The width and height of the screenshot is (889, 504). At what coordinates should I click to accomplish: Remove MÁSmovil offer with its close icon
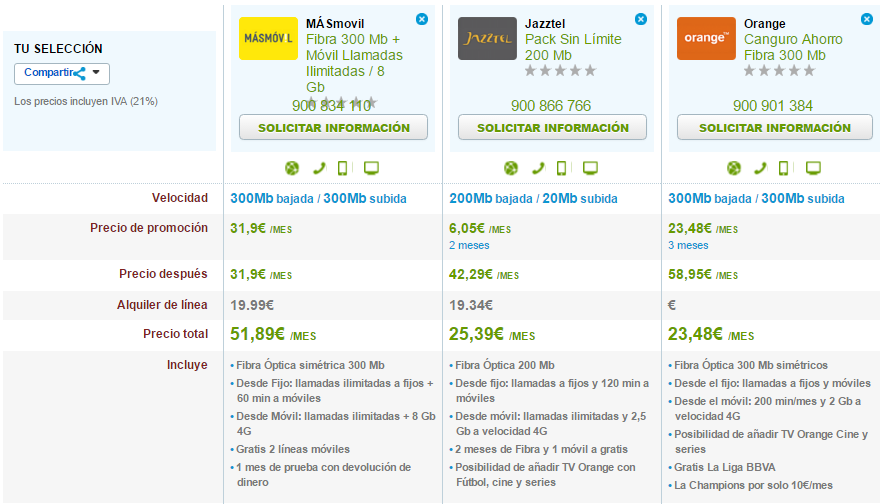point(422,19)
